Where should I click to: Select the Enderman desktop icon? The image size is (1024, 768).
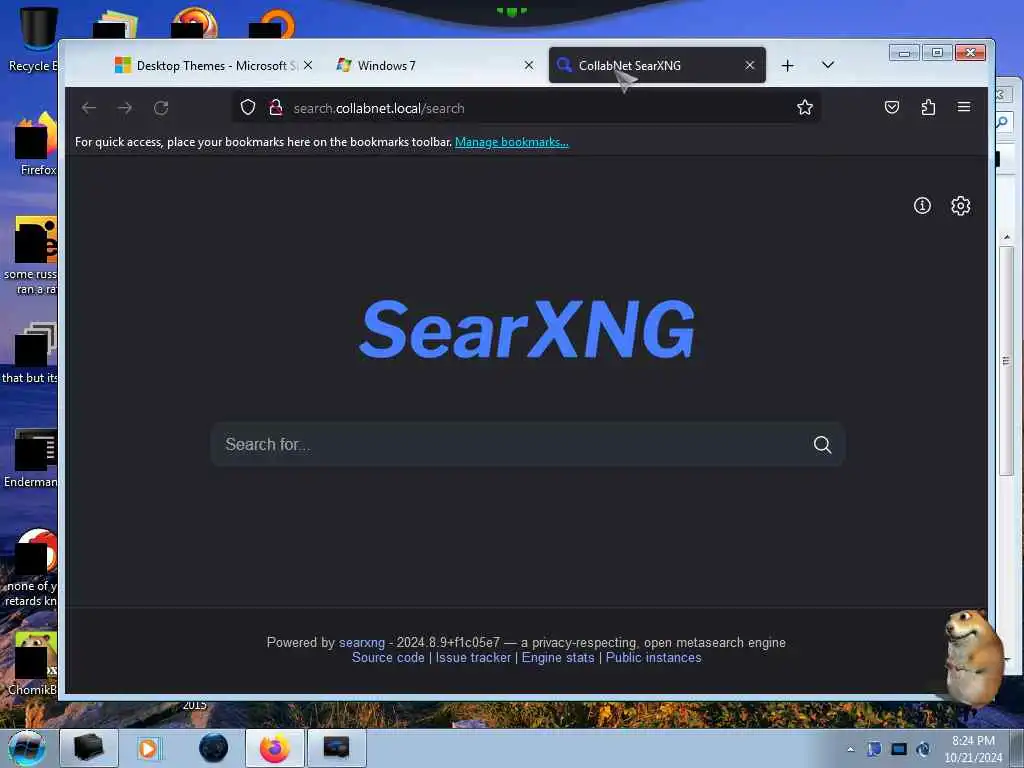tap(31, 458)
